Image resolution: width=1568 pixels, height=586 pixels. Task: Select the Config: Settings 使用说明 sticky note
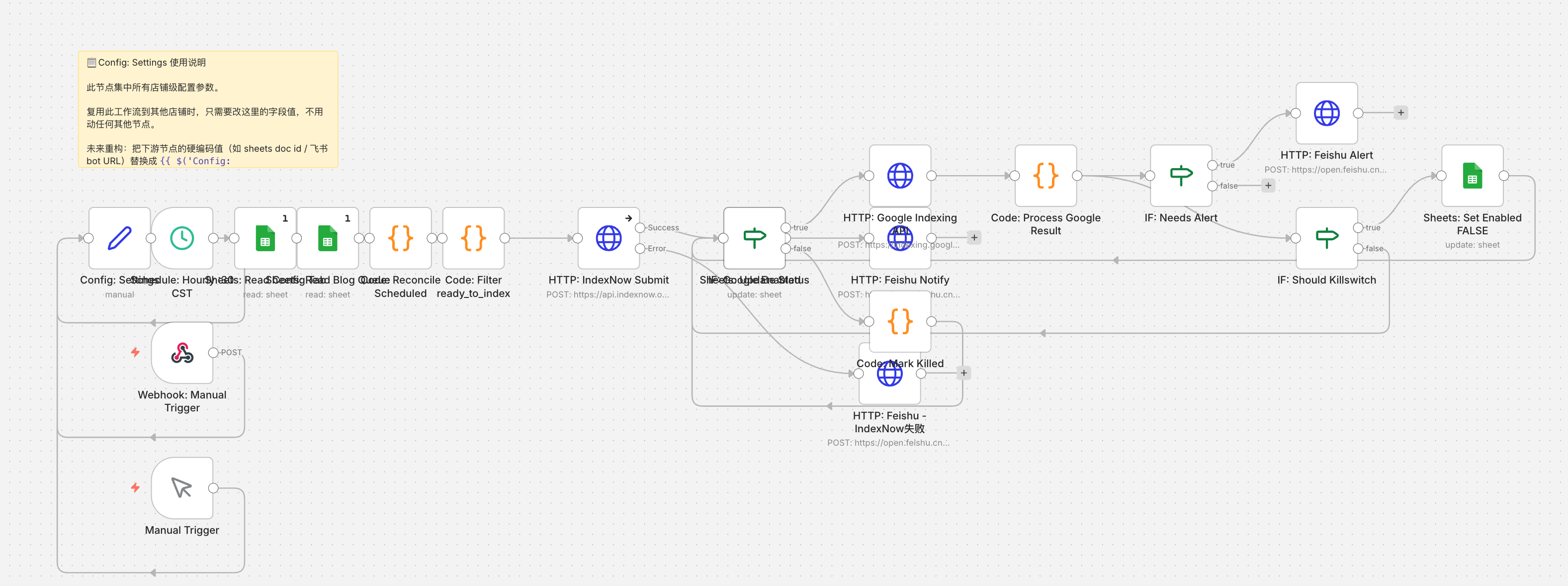click(x=208, y=109)
